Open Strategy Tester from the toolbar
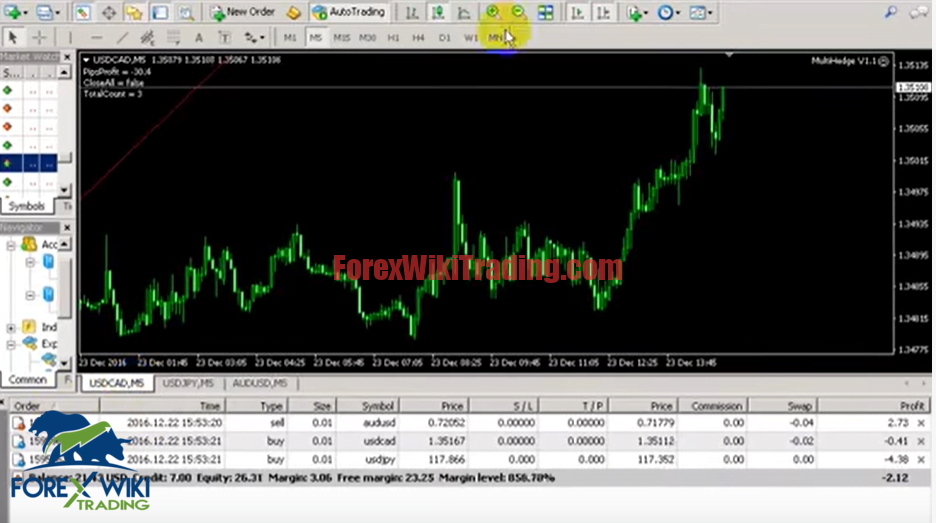This screenshot has height=523, width=936. pyautogui.click(x=186, y=12)
